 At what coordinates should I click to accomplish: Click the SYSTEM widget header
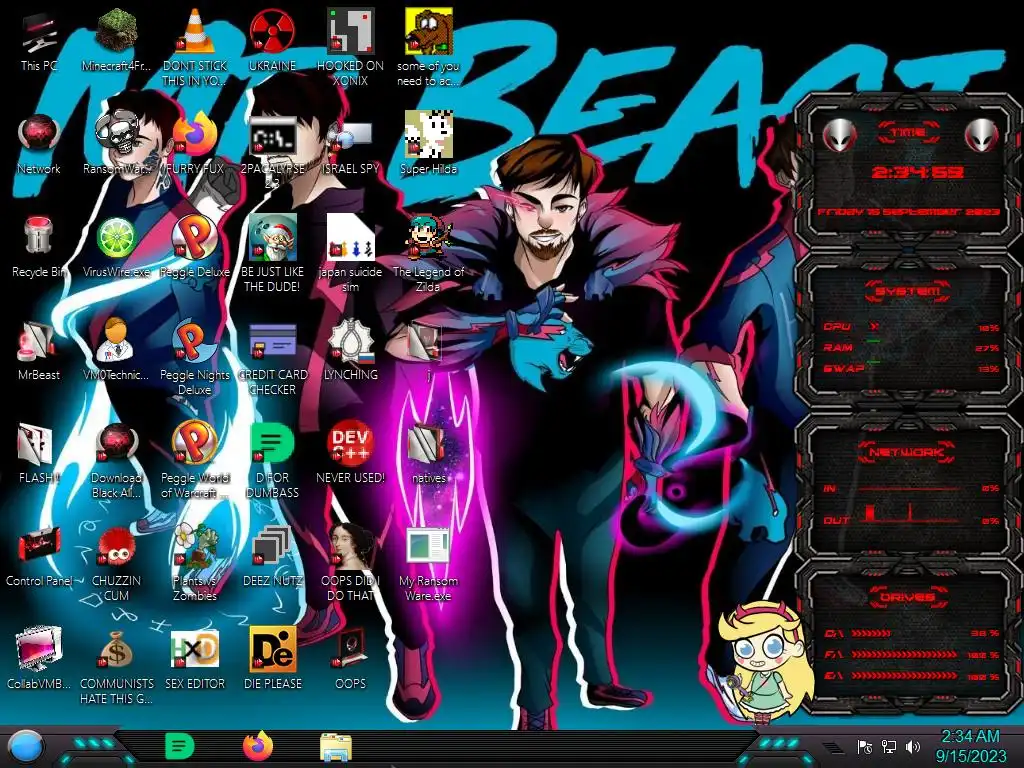(x=908, y=291)
